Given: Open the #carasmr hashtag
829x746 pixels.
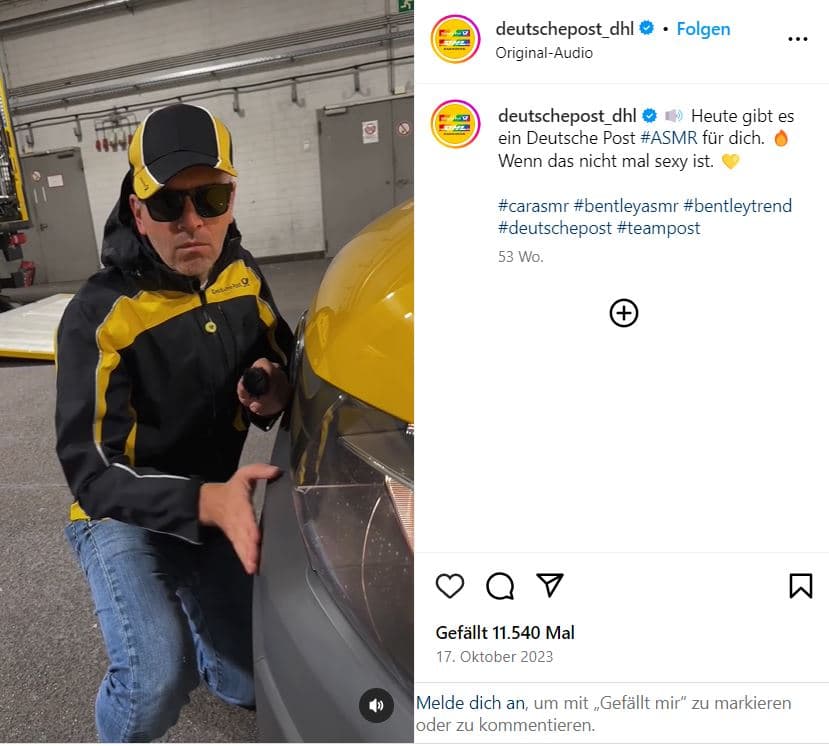Looking at the screenshot, I should (x=533, y=206).
